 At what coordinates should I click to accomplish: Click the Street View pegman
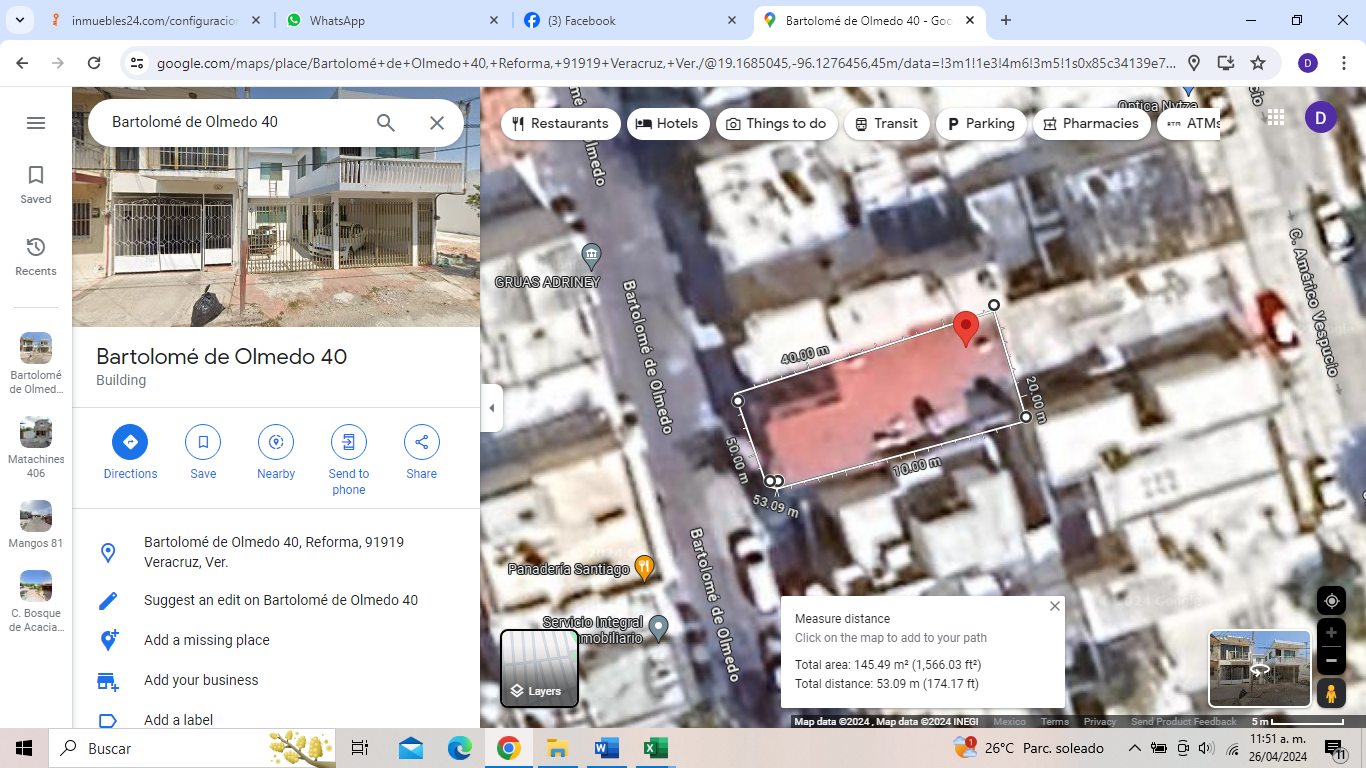pyautogui.click(x=1331, y=692)
